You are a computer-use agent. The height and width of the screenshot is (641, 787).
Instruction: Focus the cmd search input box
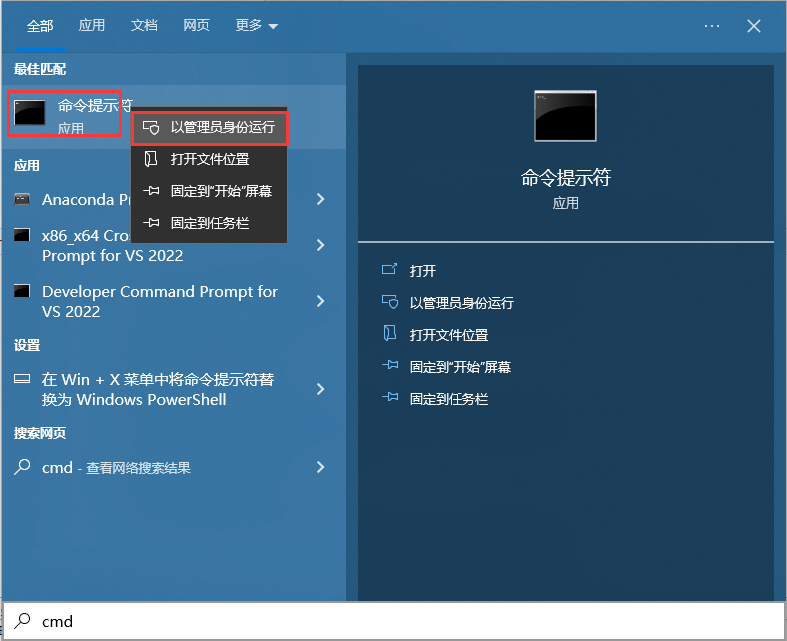point(394,621)
